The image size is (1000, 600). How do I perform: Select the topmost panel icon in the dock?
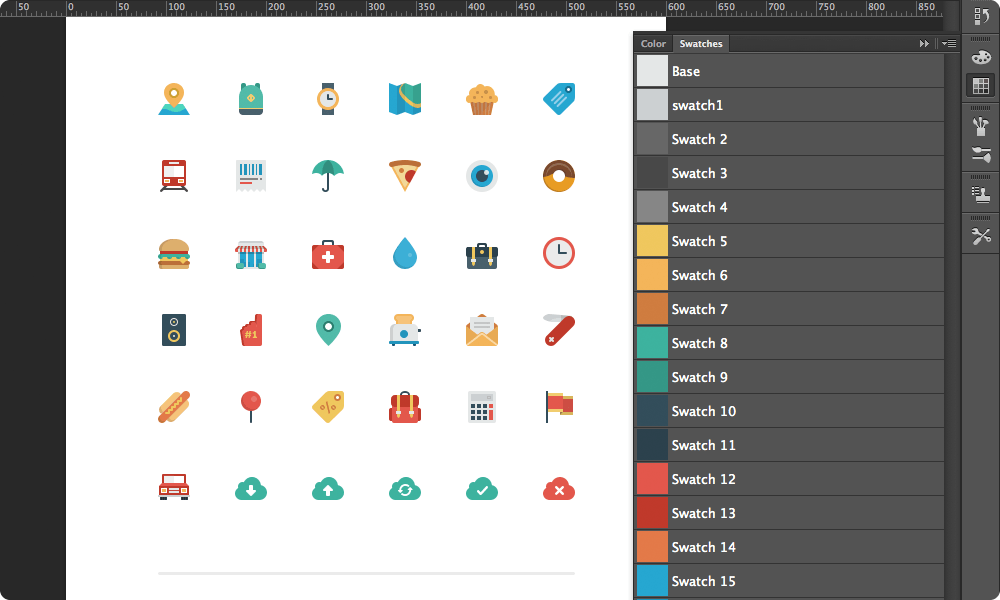[981, 17]
